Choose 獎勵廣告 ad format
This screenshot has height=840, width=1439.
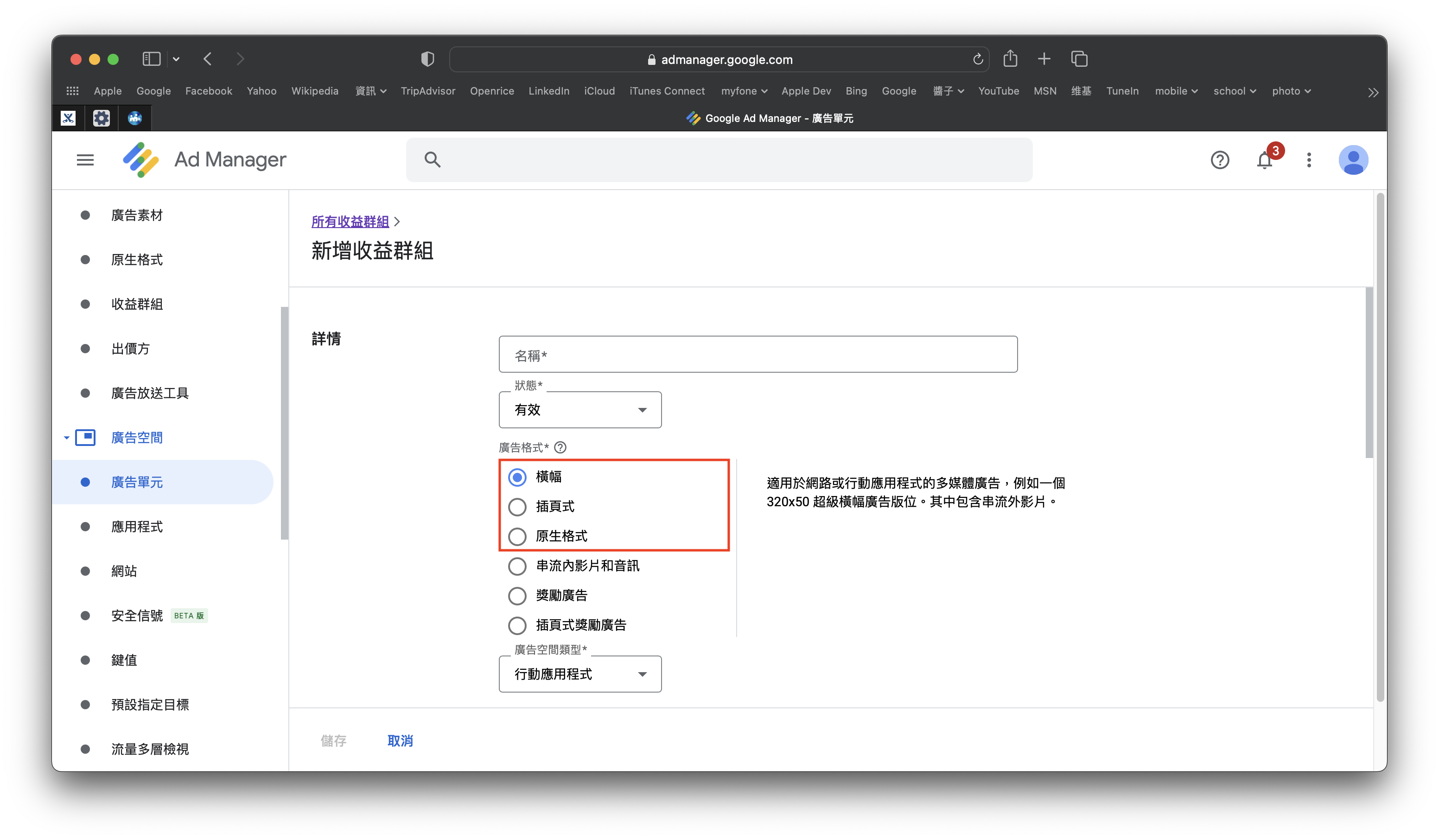(x=517, y=596)
